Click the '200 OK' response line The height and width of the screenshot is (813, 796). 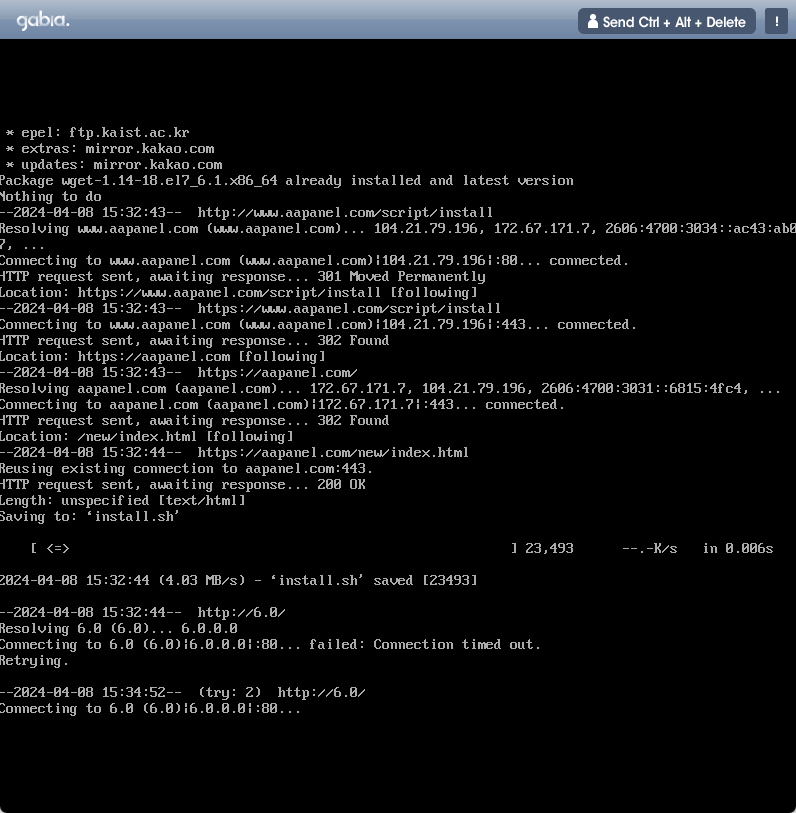click(x=183, y=485)
